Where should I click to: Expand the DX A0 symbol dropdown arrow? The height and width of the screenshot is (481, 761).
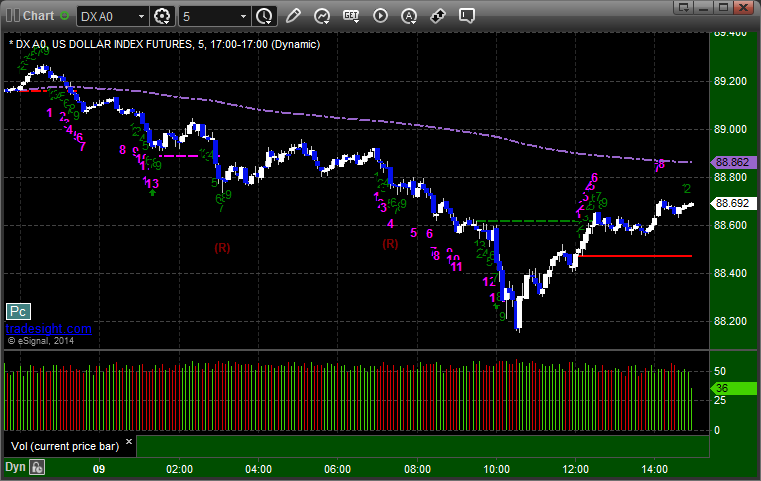click(141, 17)
